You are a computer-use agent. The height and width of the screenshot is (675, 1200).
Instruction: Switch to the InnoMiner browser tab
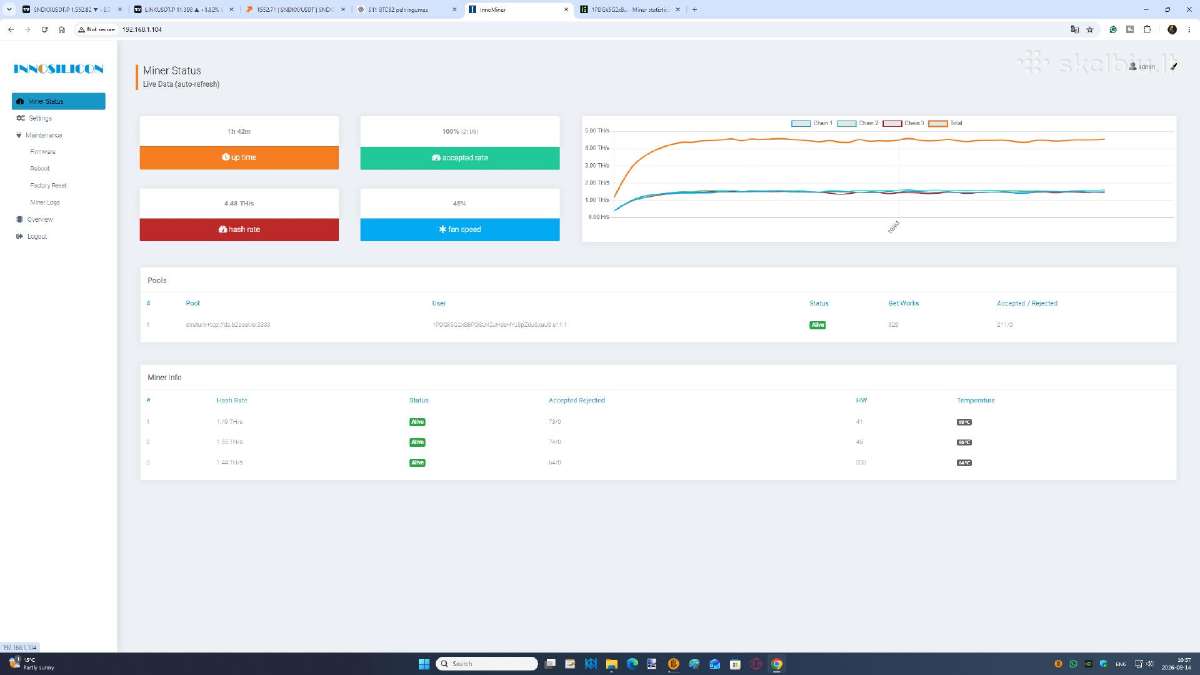pos(516,9)
